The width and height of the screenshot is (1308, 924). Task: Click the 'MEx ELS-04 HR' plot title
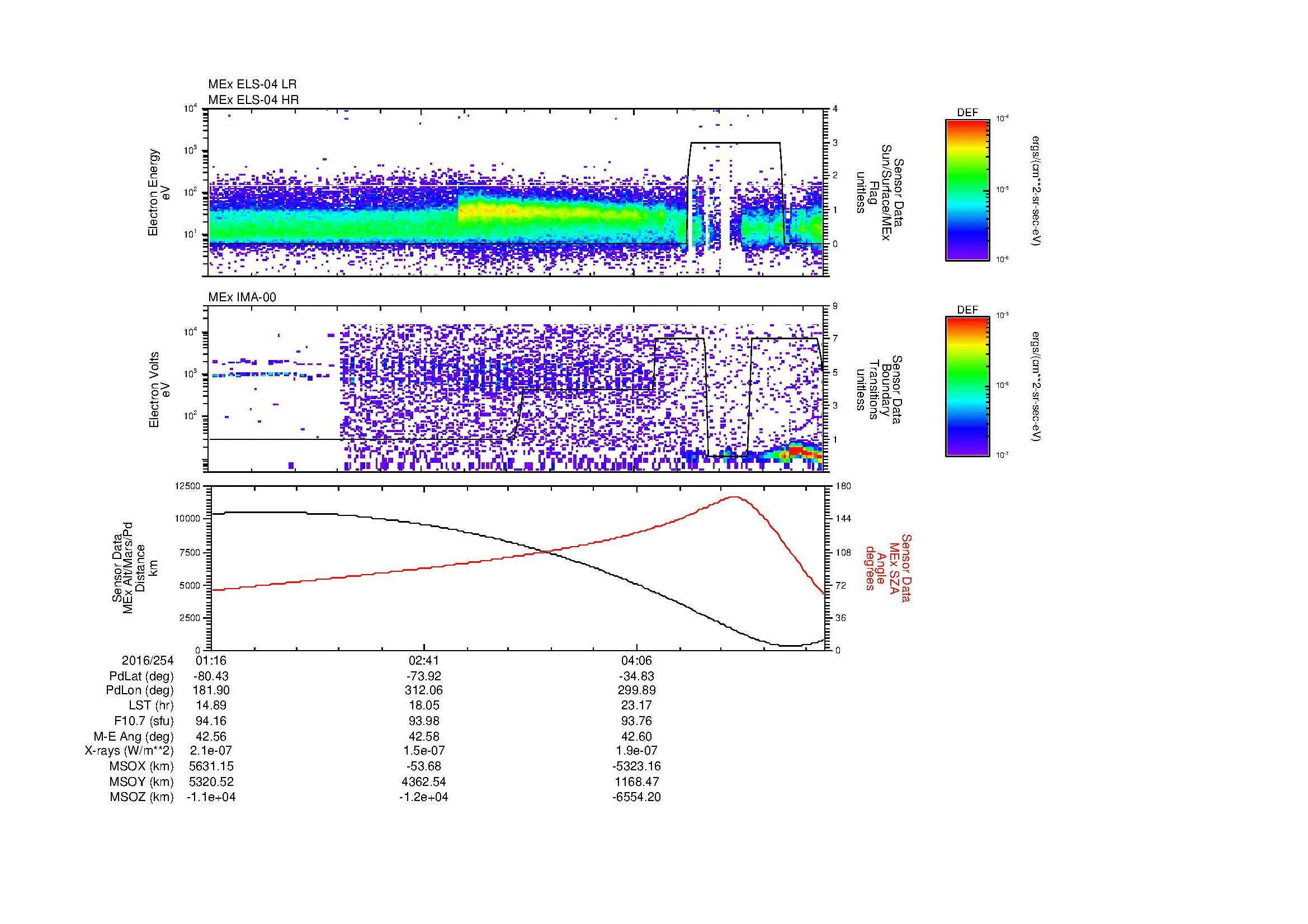(x=253, y=99)
